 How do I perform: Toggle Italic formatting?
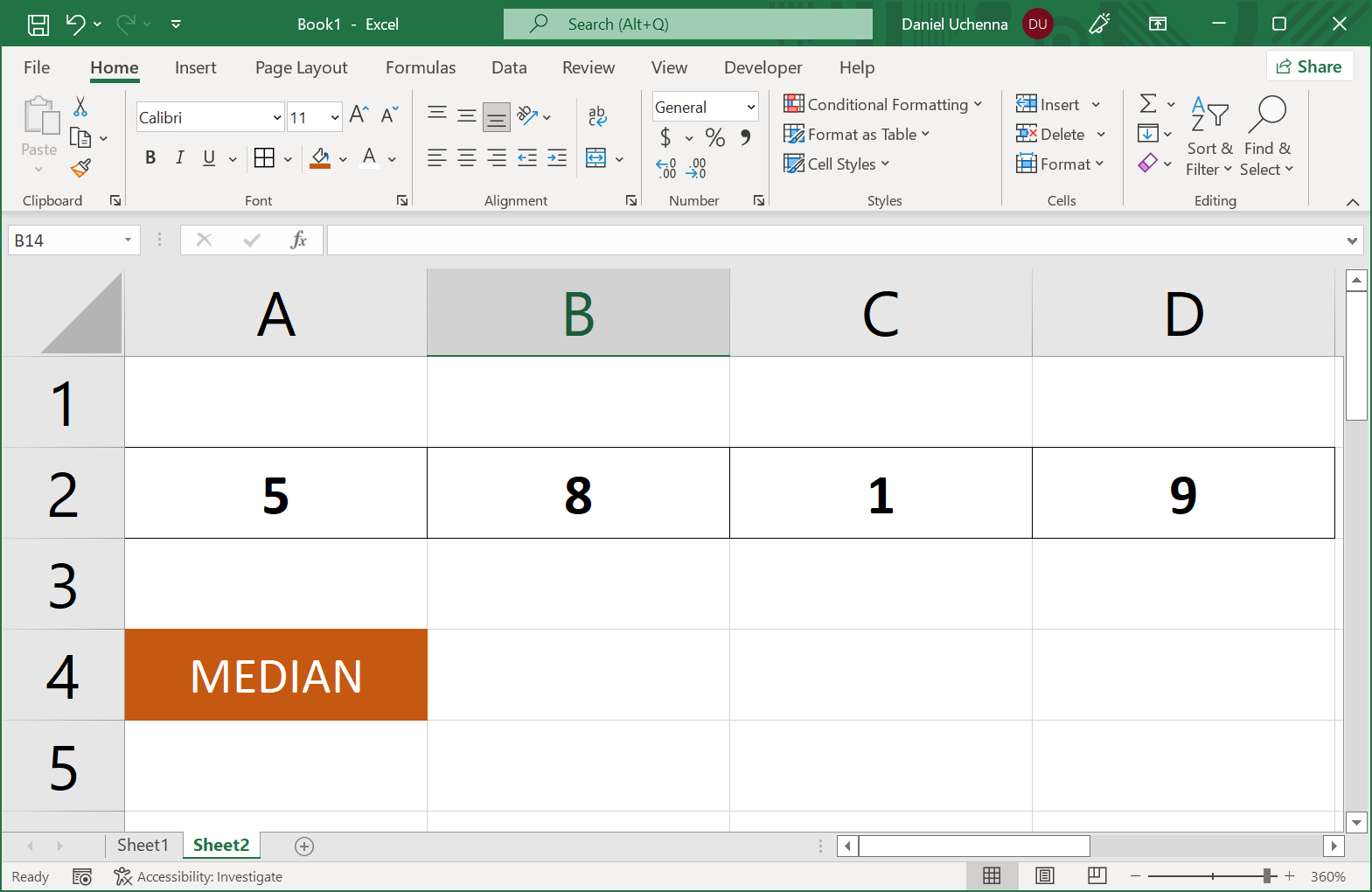[x=179, y=157]
